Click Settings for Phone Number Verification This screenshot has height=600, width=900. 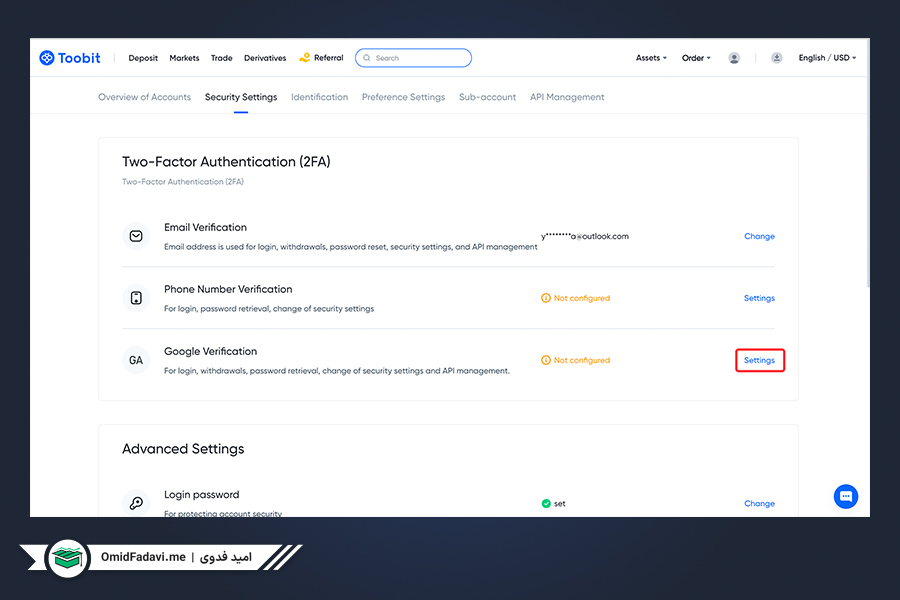759,298
